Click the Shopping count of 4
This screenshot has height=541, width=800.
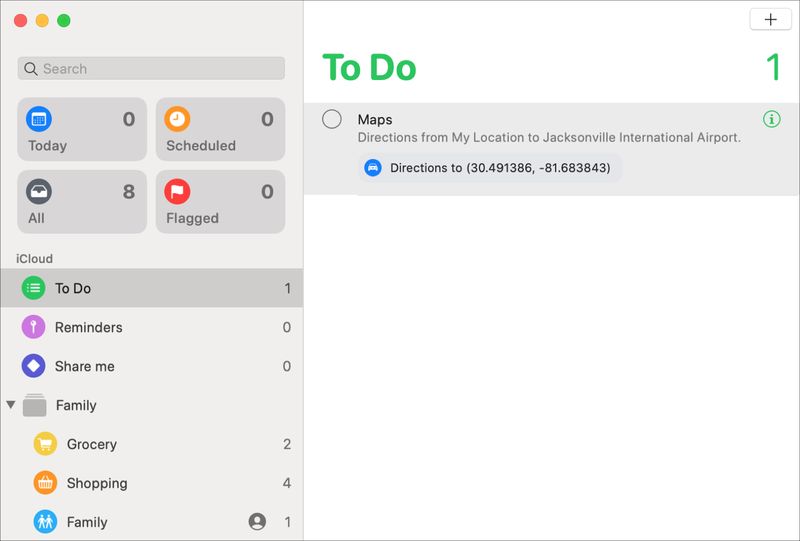(x=287, y=483)
